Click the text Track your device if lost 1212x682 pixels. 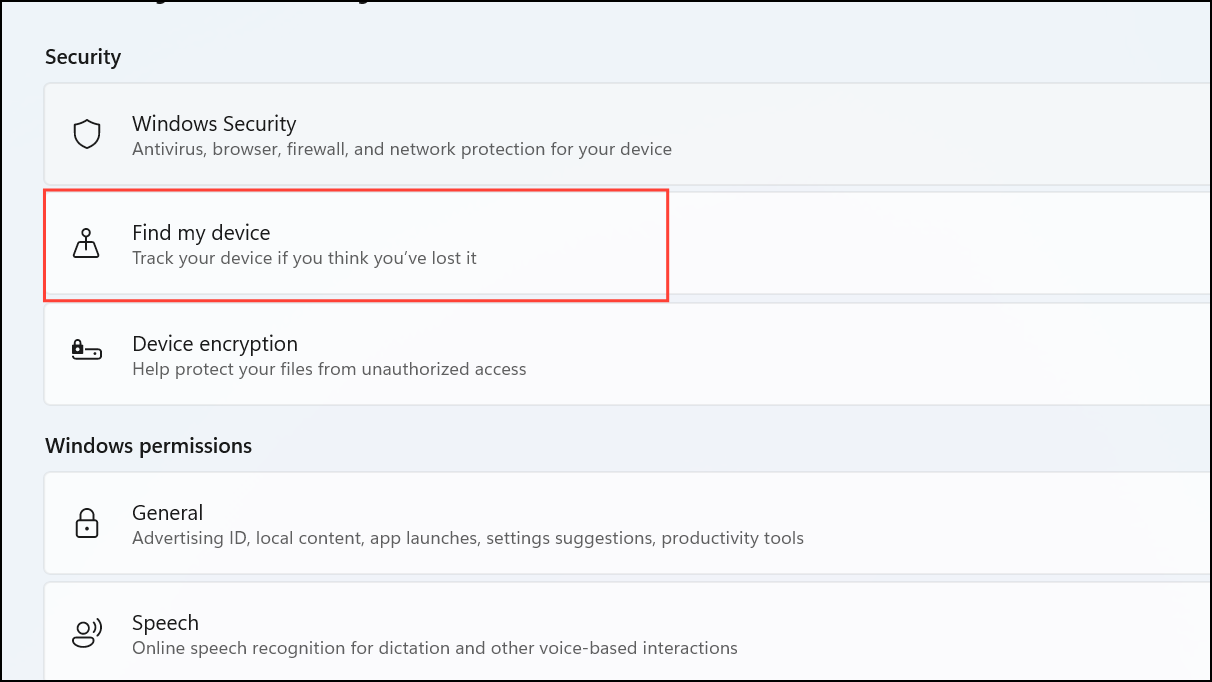click(305, 257)
